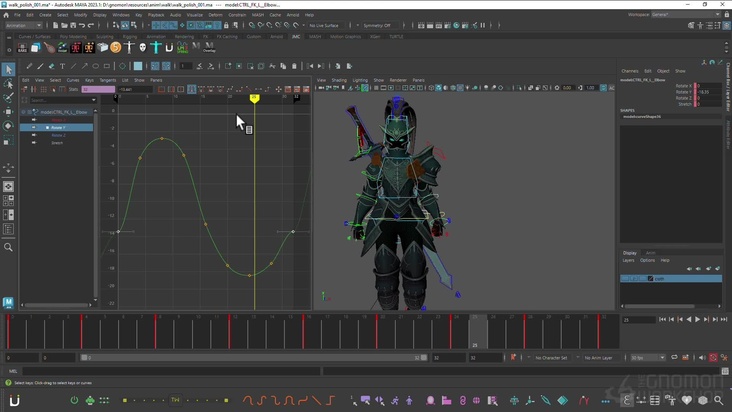Click the magnifier search icon in left toolbox
The width and height of the screenshot is (732, 412).
point(8,247)
